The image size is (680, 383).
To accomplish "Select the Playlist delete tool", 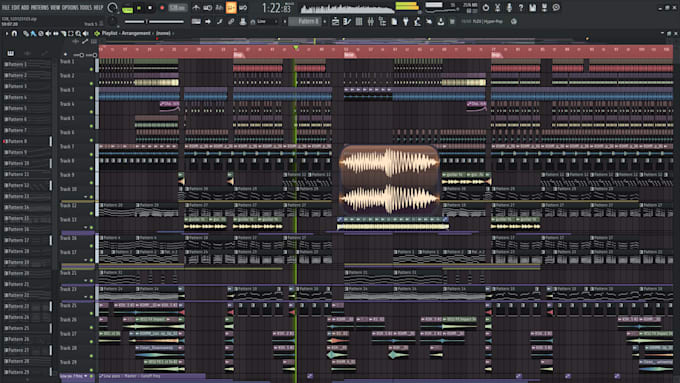I will [41, 33].
